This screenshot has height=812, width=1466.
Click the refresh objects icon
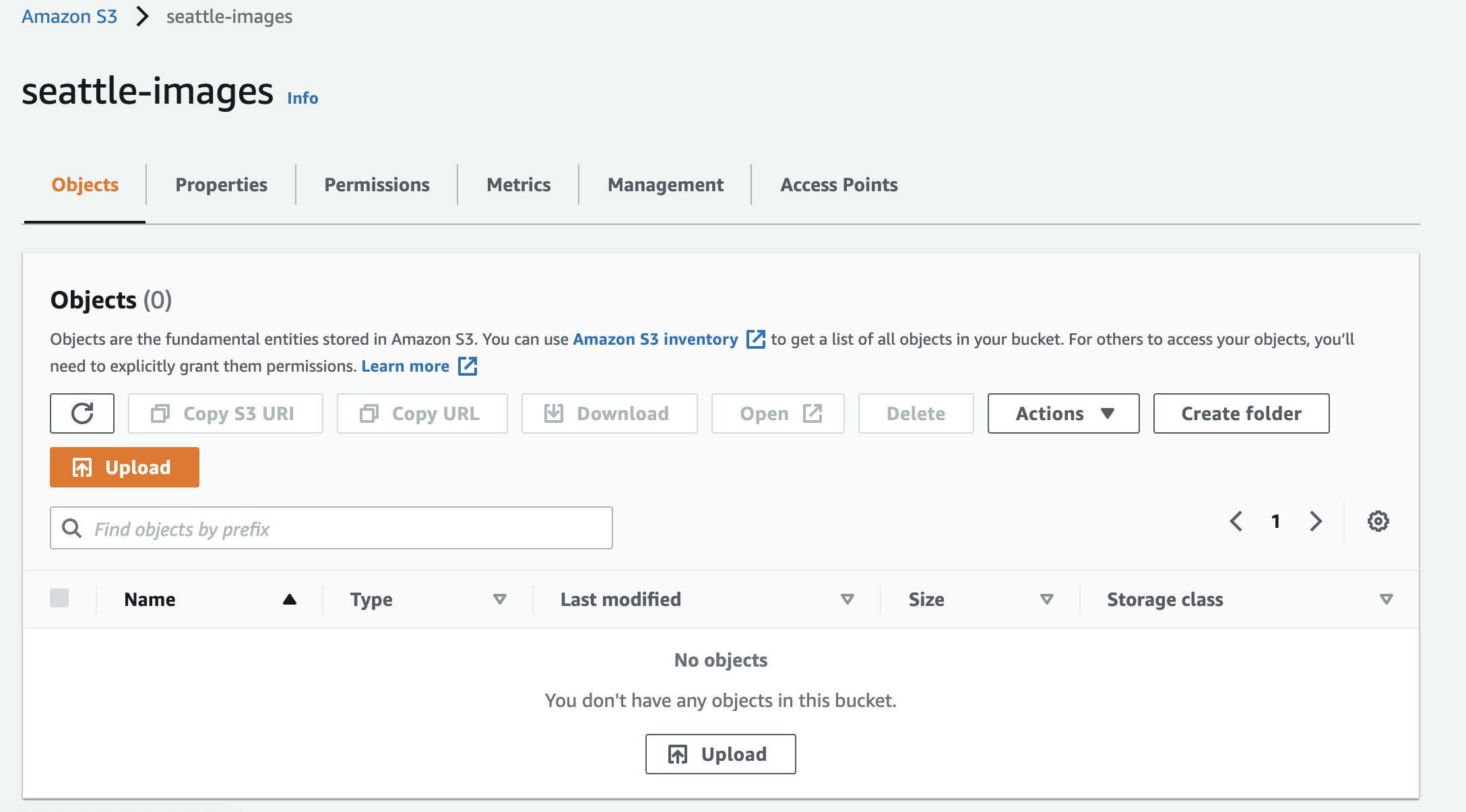click(82, 413)
